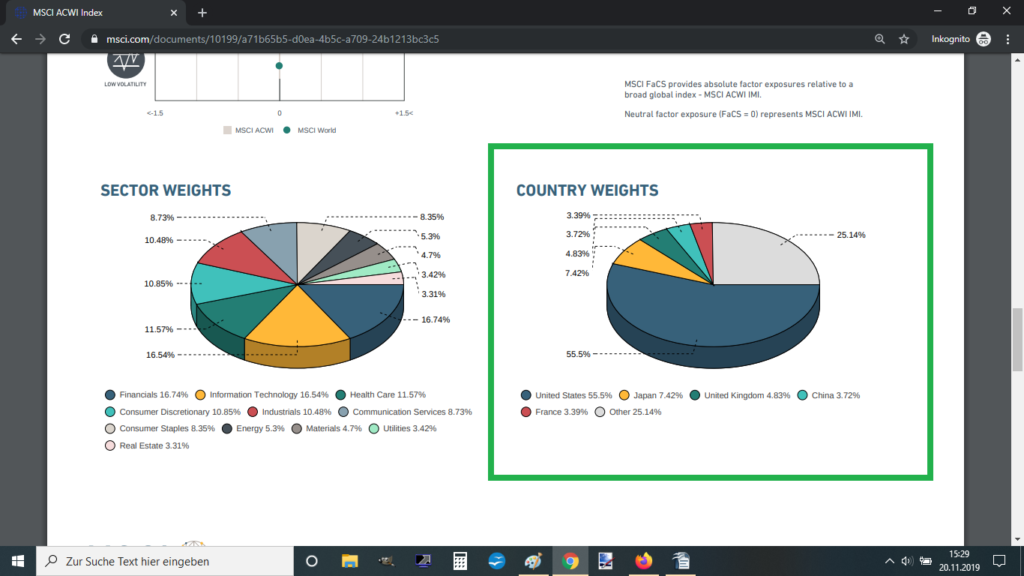Click the COUNTRY WEIGHTS heading
The image size is (1024, 576).
(x=587, y=191)
